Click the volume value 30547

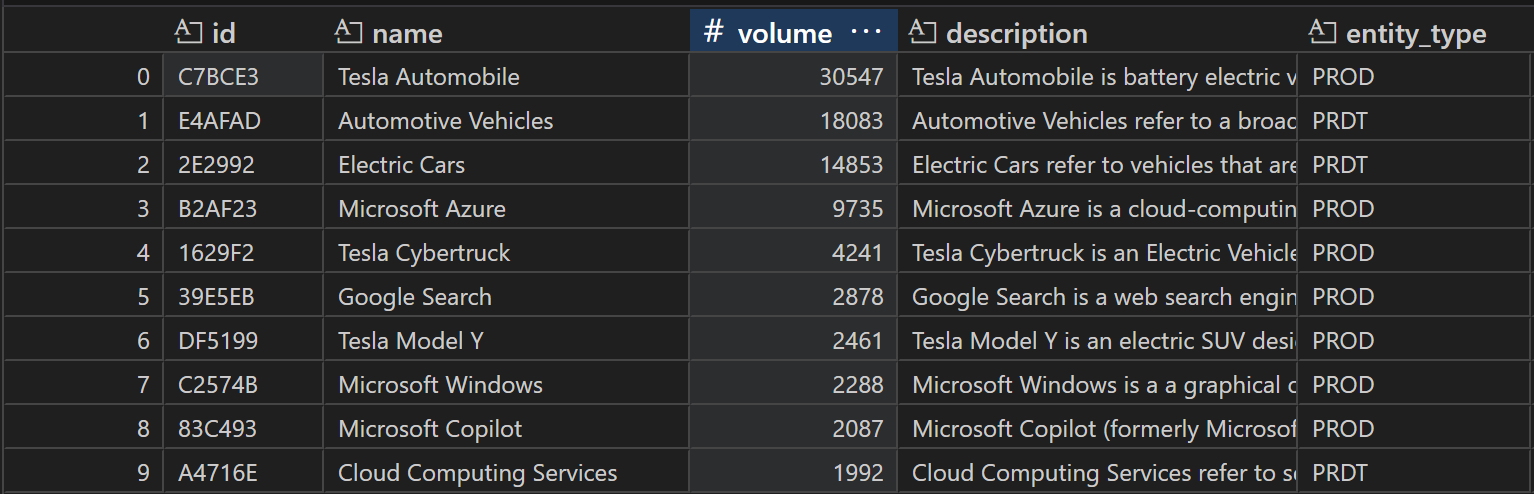793,77
